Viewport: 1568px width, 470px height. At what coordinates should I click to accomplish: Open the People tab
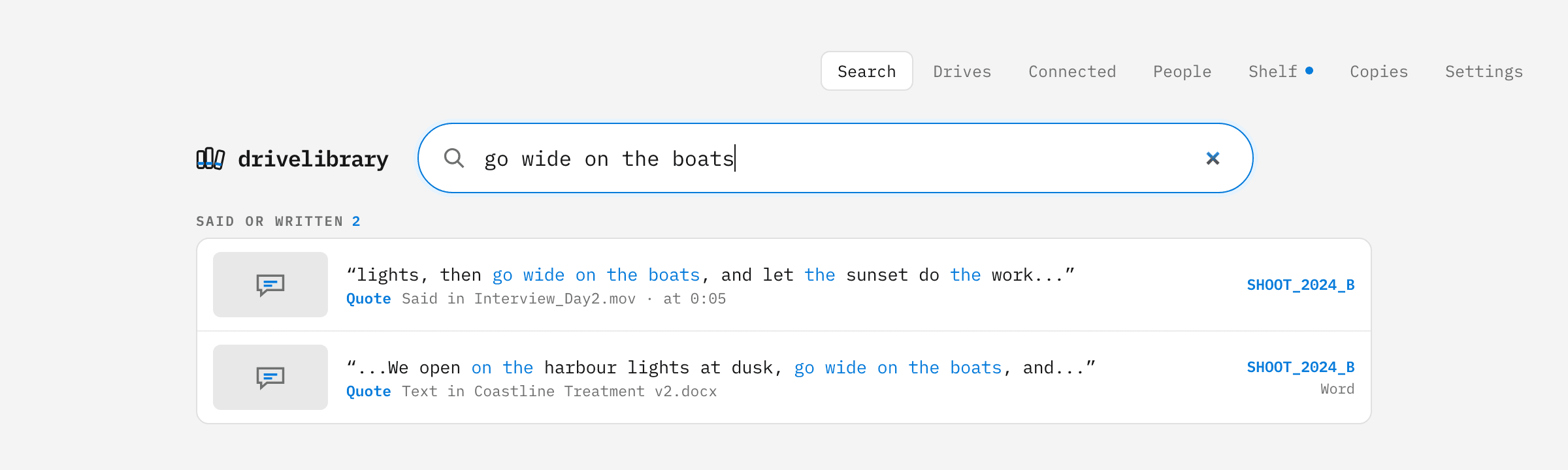1183,71
